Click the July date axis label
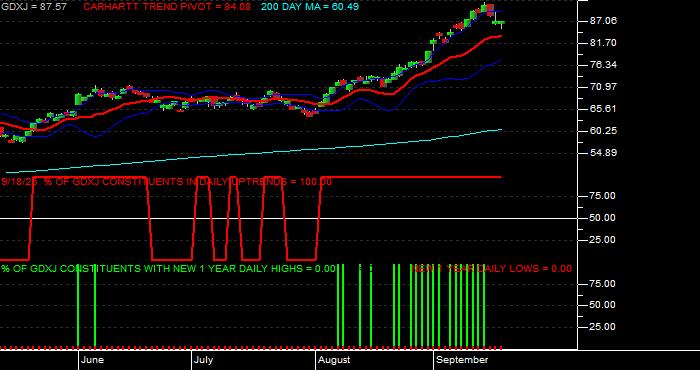The image size is (700, 370). pyautogui.click(x=204, y=360)
